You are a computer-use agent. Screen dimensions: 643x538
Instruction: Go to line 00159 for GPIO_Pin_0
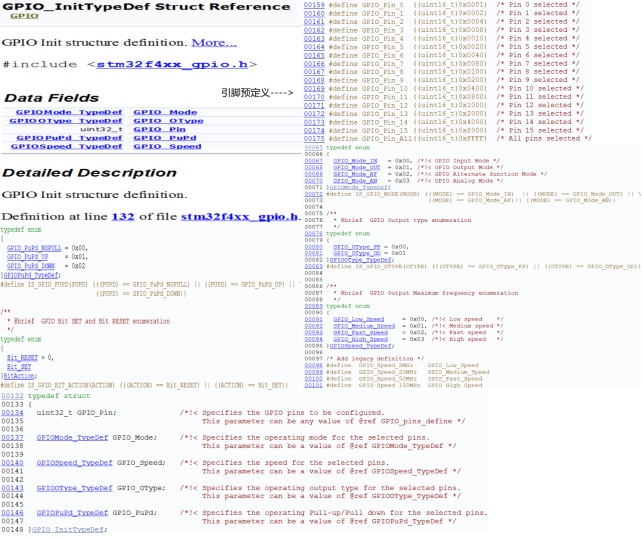tap(314, 5)
